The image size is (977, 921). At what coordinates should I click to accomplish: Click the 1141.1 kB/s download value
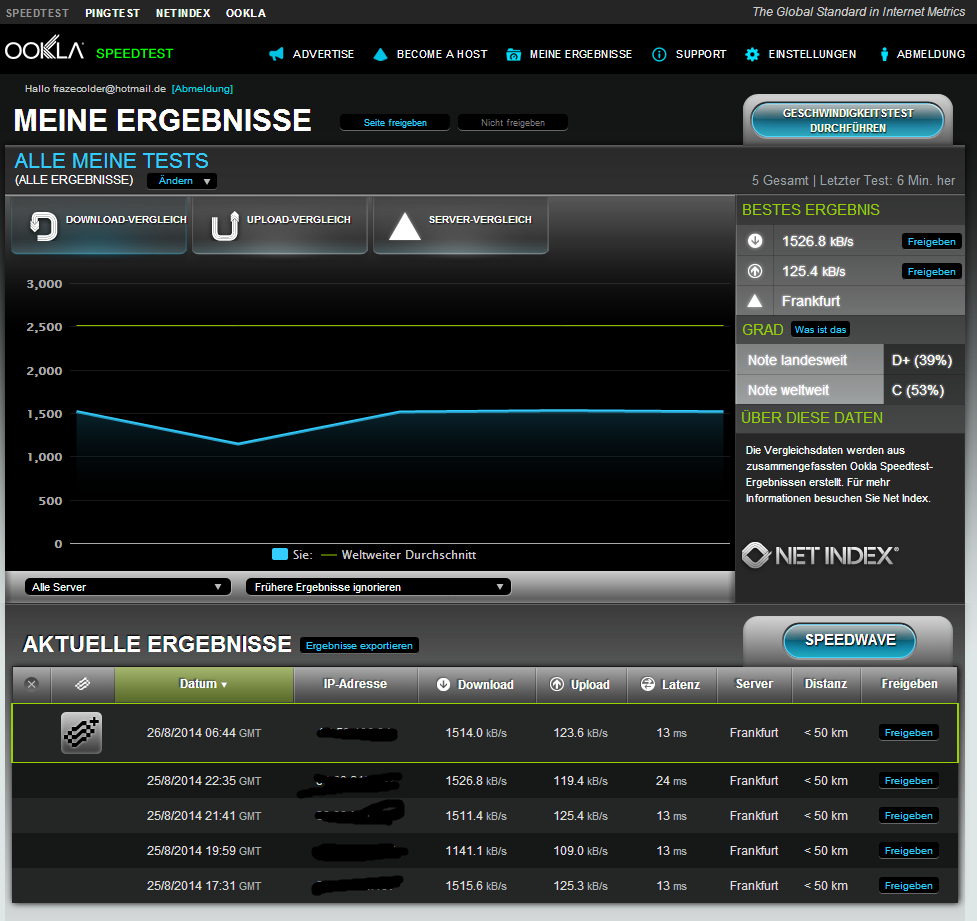[476, 851]
